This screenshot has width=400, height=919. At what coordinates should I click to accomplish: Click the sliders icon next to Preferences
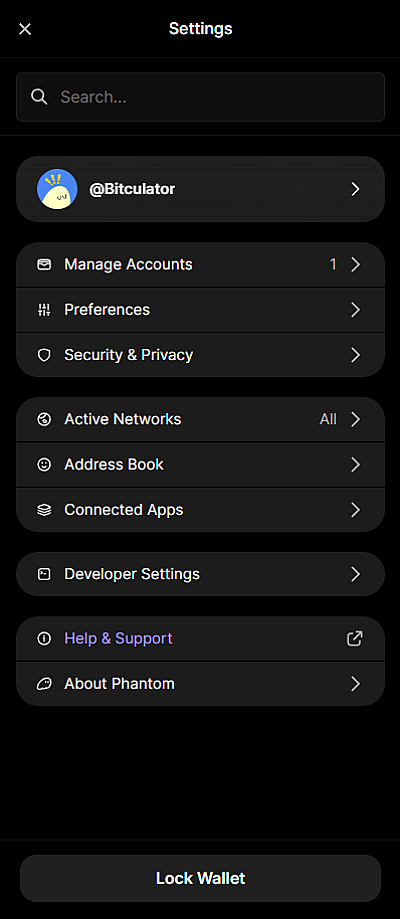[44, 309]
